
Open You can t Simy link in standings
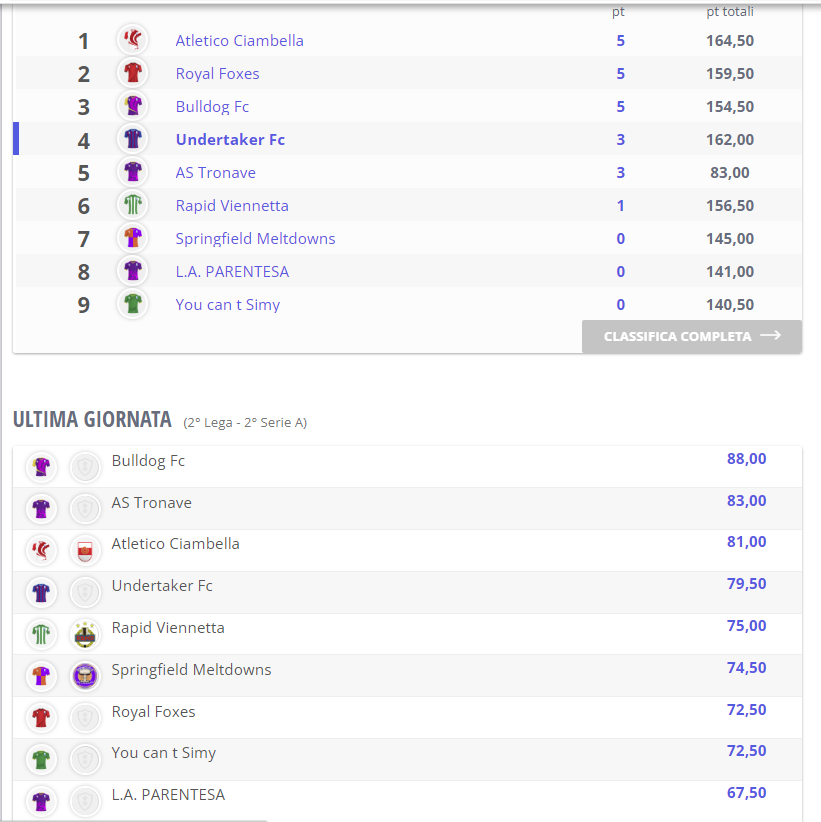click(228, 305)
